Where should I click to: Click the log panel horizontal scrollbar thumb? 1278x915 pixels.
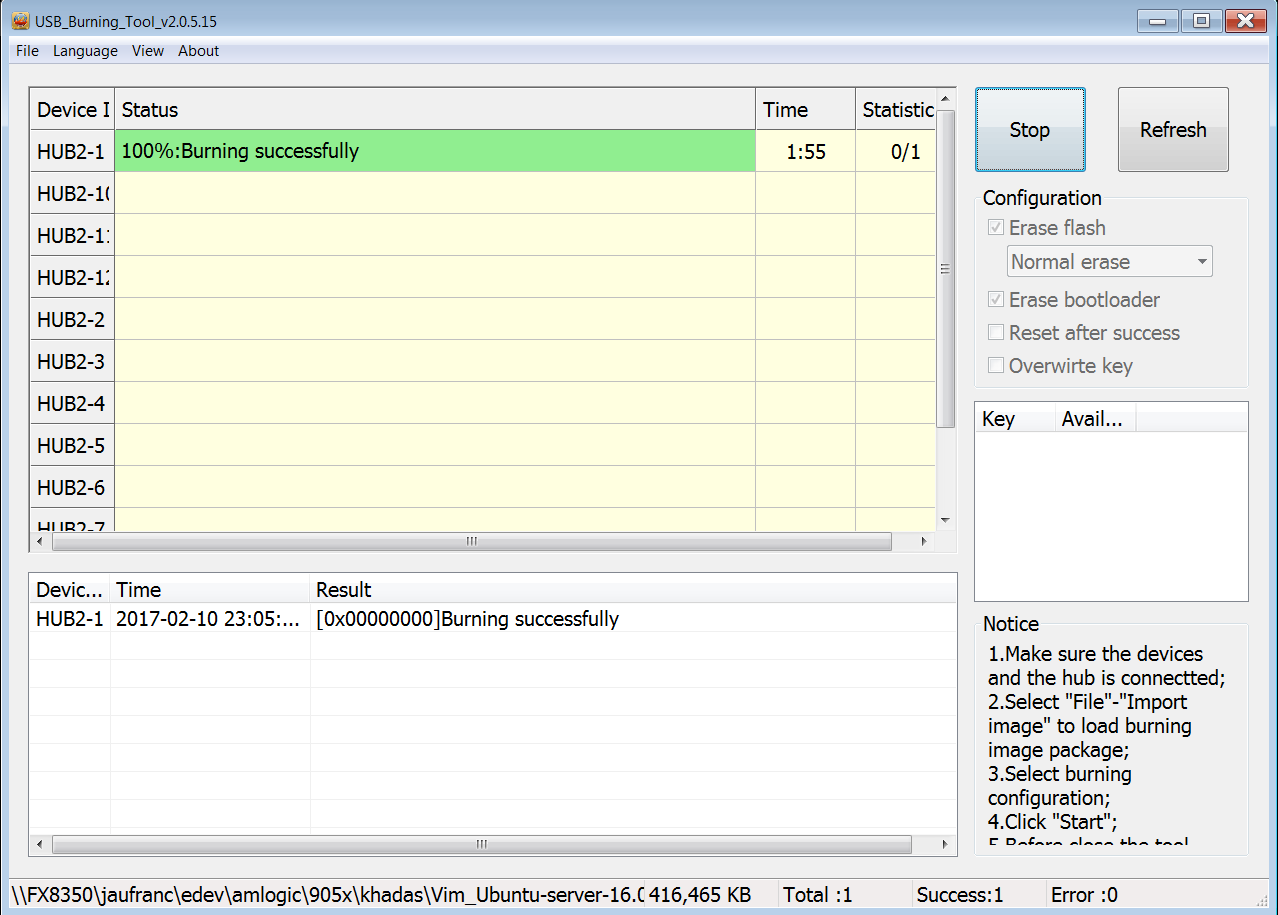(x=481, y=844)
